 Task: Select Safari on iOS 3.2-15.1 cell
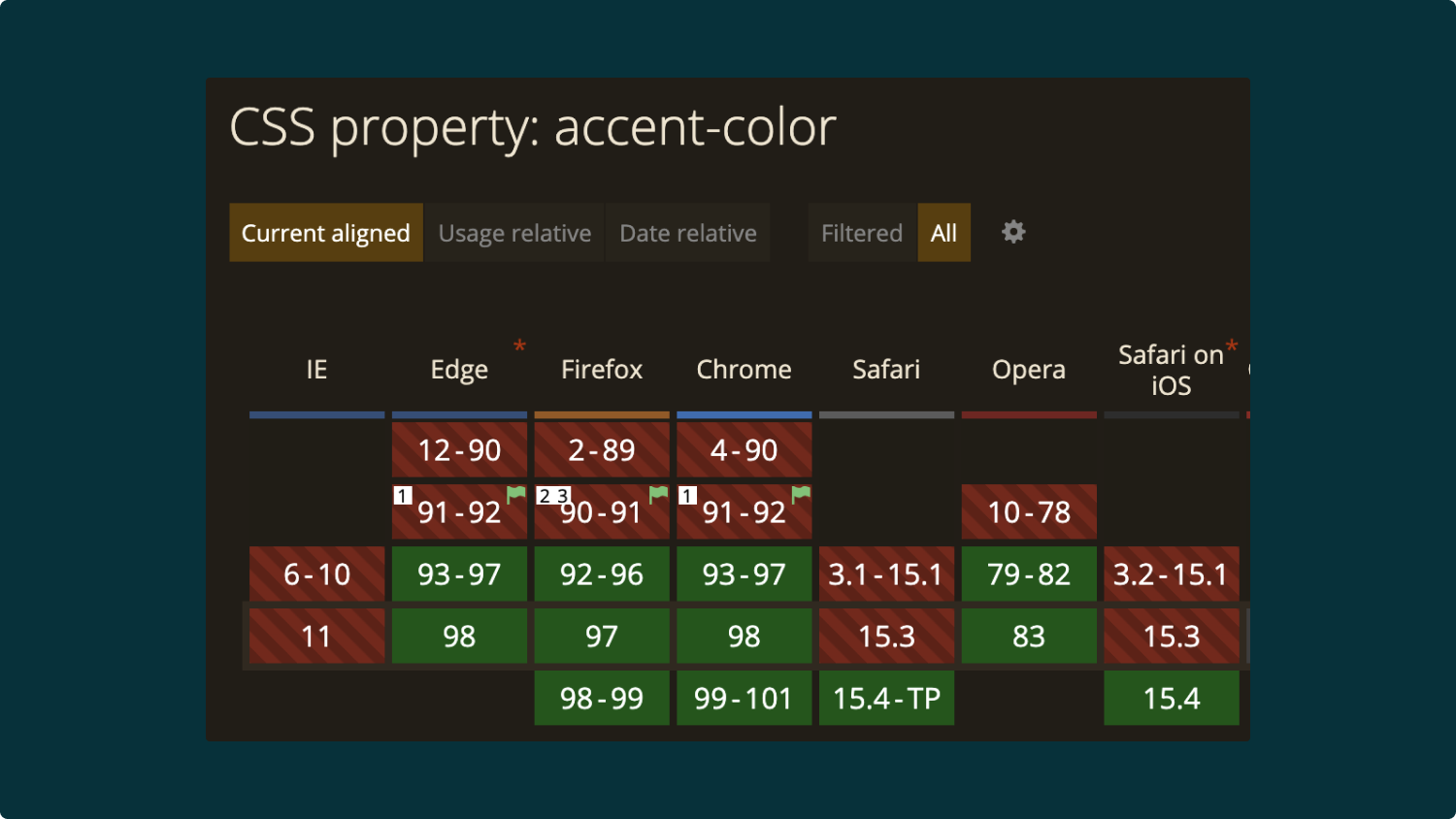[1172, 574]
